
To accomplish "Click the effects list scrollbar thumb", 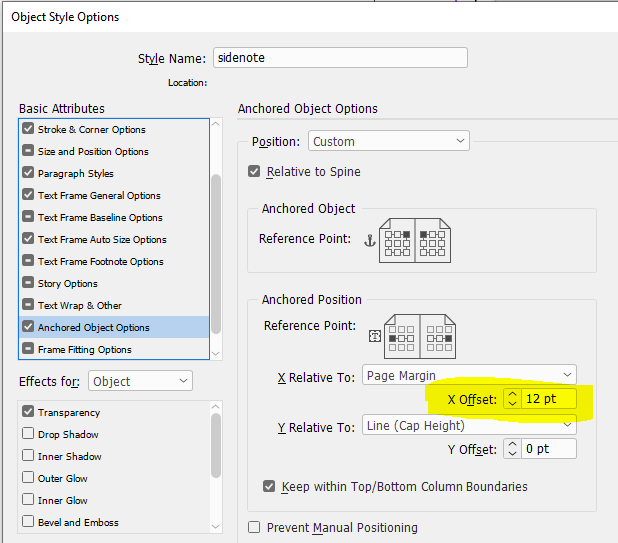I will click(x=216, y=446).
